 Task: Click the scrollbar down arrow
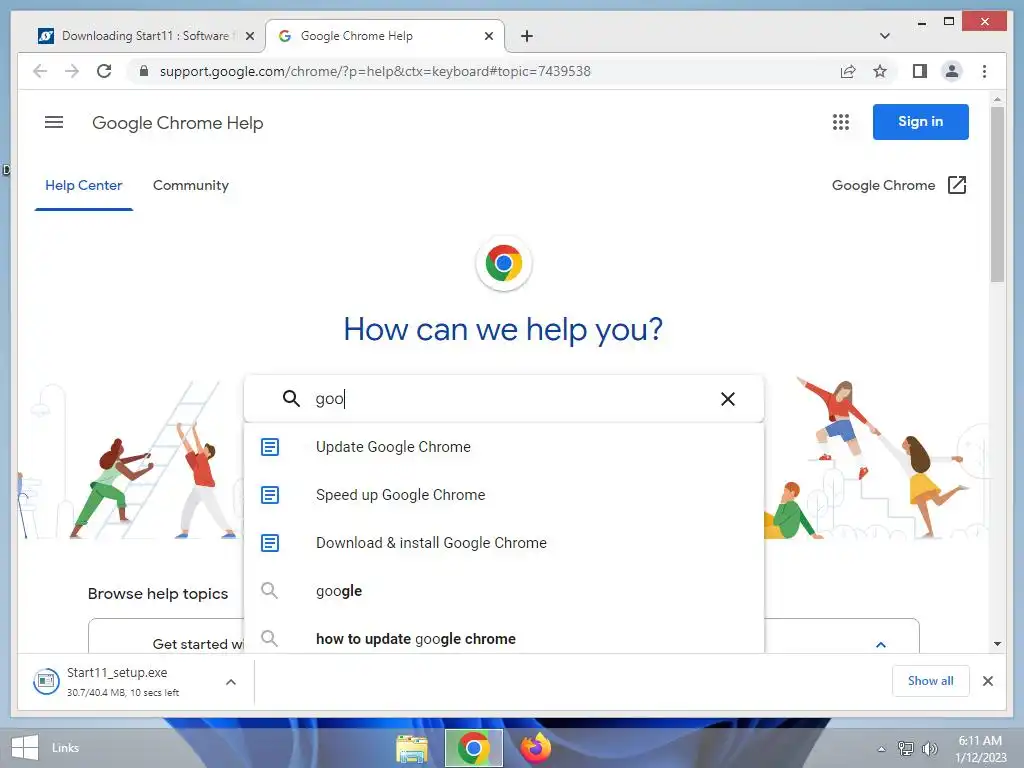(997, 644)
